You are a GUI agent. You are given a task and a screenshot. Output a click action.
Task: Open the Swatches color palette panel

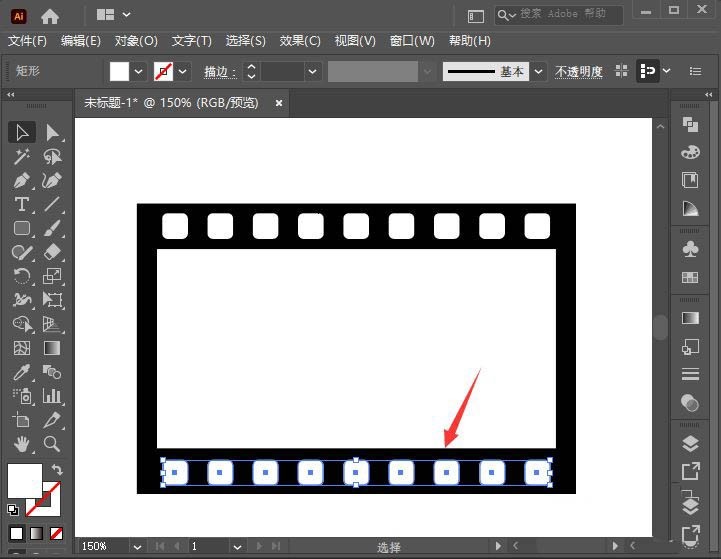pyautogui.click(x=690, y=277)
